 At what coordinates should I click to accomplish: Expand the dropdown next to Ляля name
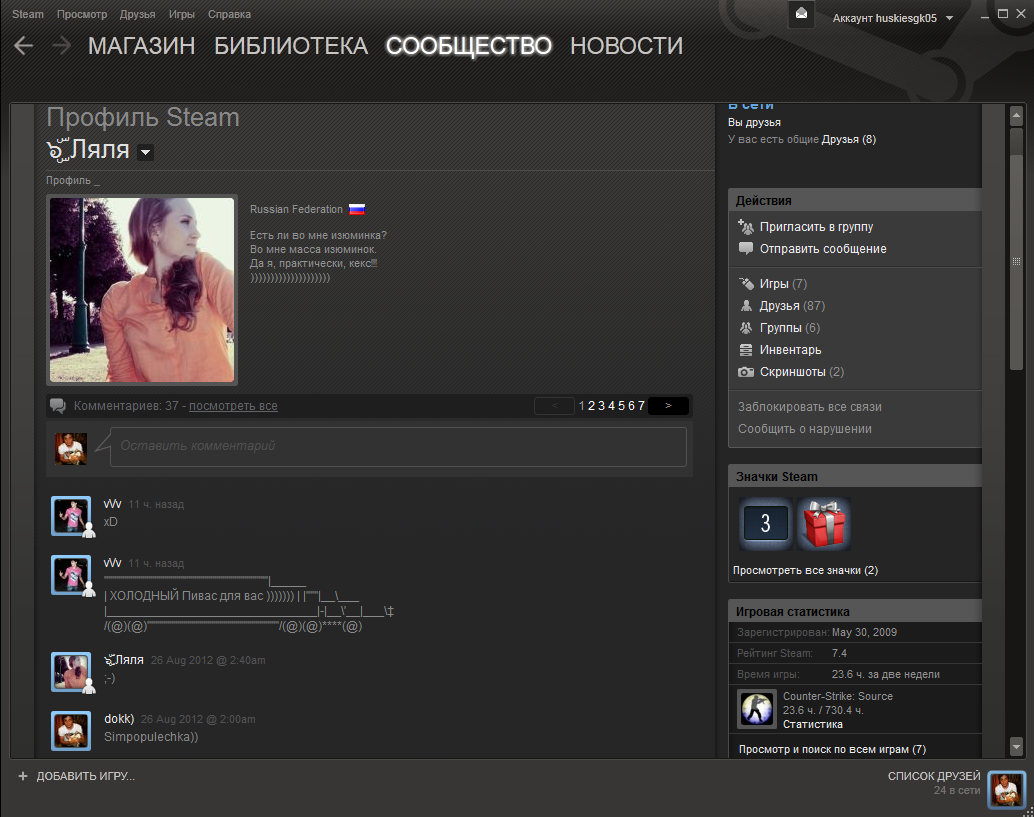(146, 153)
